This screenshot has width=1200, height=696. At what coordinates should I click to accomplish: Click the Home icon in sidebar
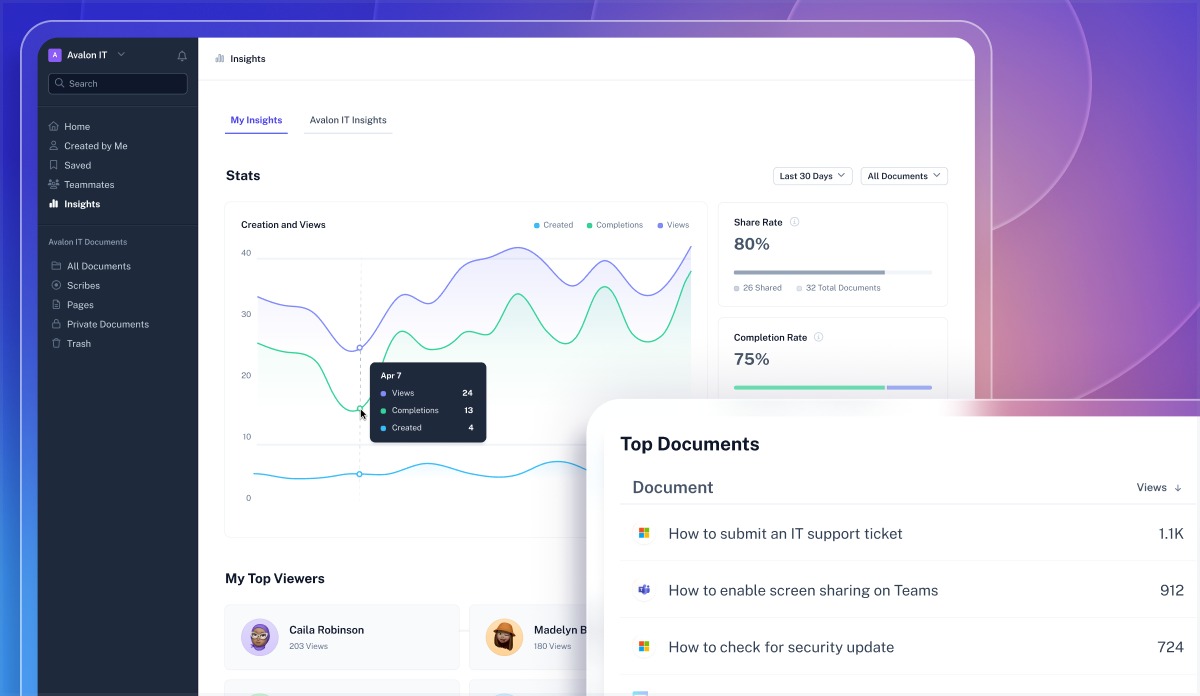tap(54, 127)
